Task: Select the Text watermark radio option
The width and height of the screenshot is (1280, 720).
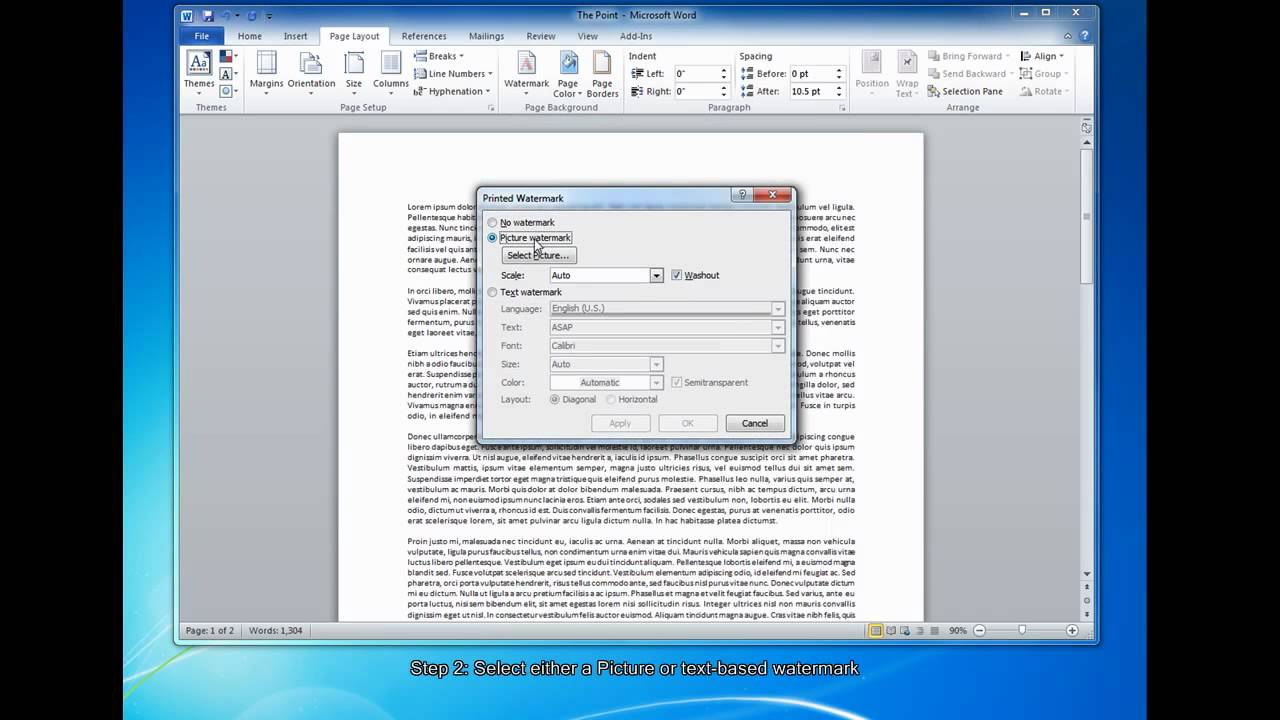Action: [x=524, y=292]
